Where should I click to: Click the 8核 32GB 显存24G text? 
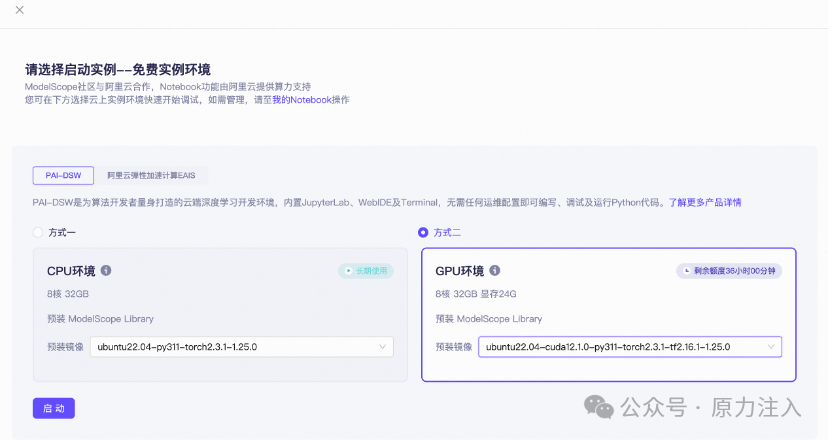coord(476,294)
